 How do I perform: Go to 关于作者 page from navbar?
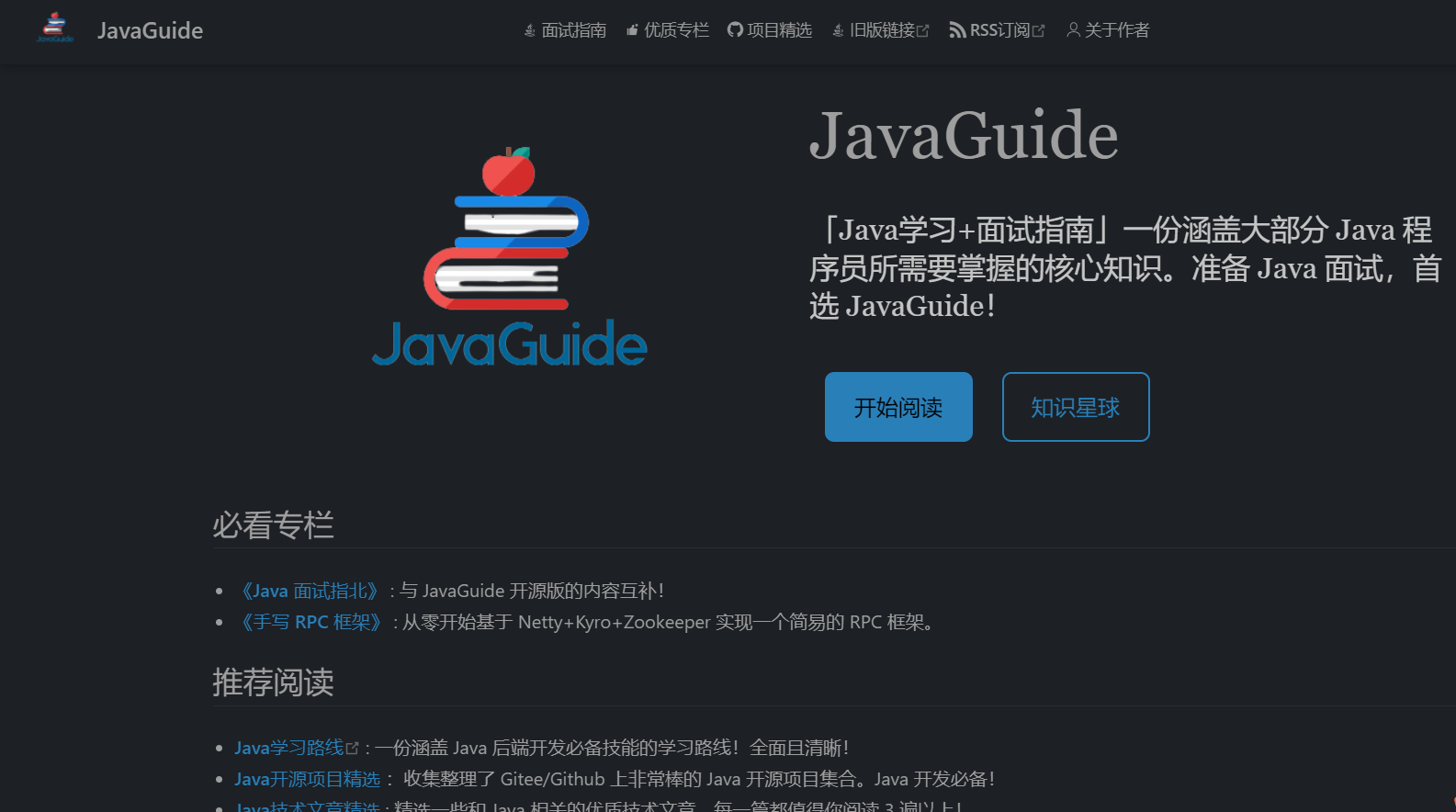(1116, 30)
